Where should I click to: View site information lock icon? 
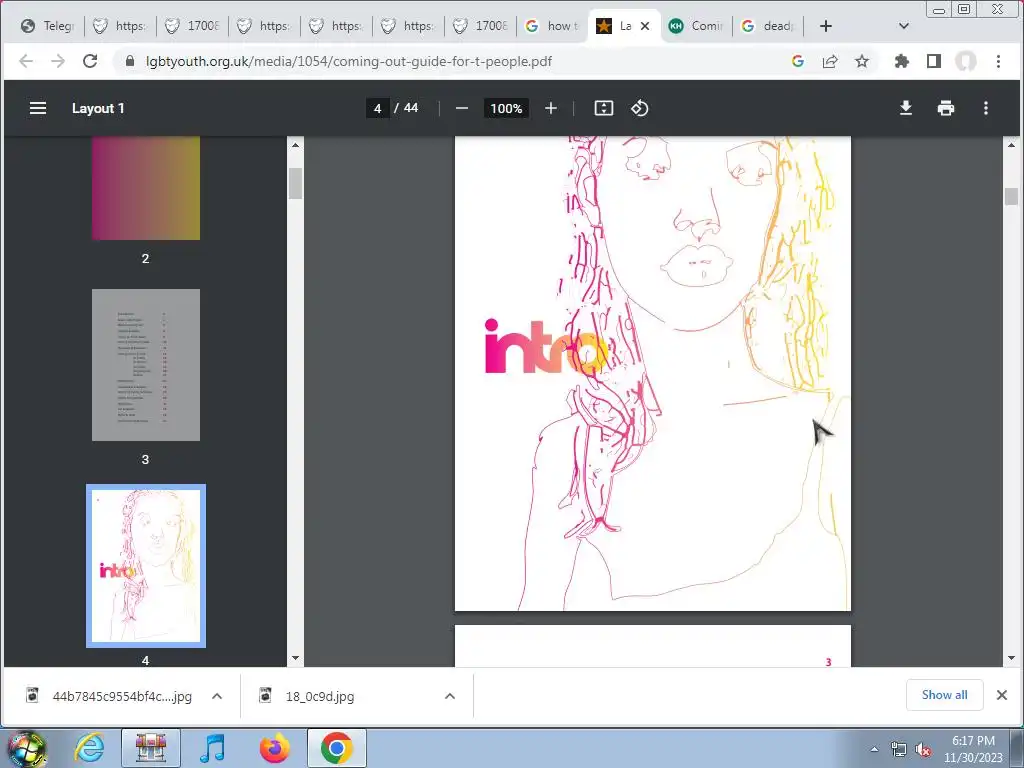point(130,61)
